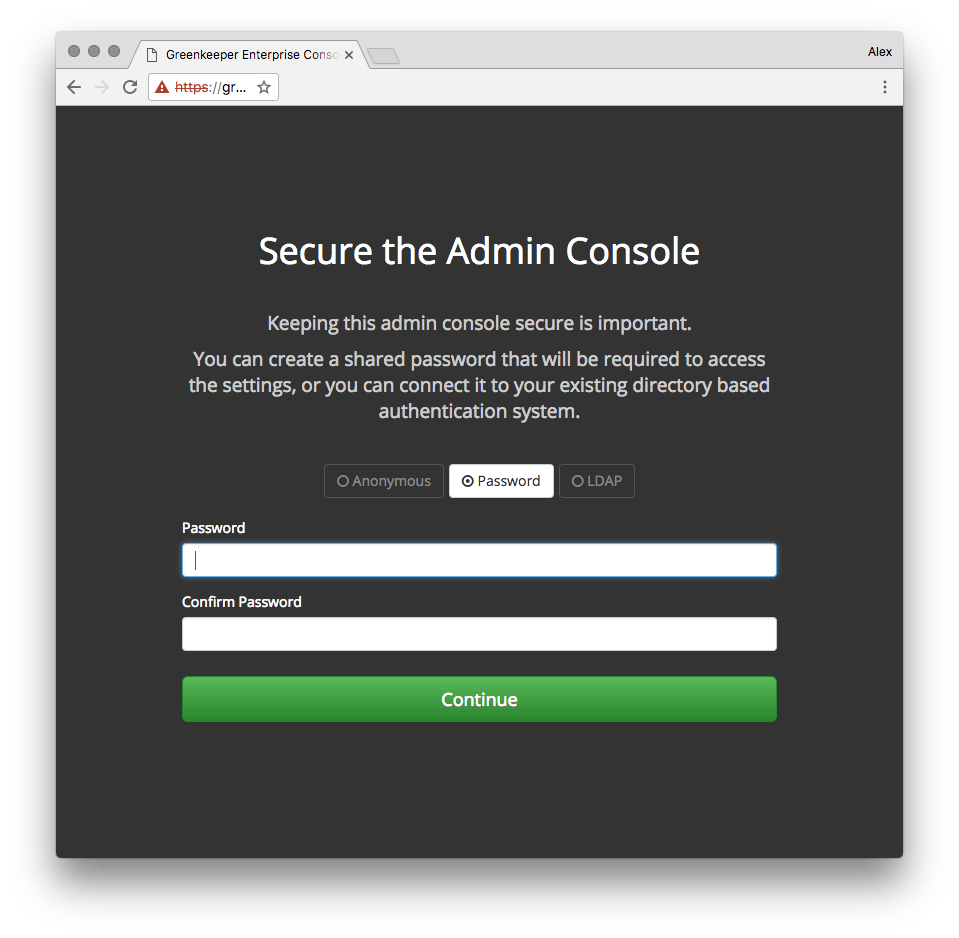959x938 pixels.
Task: Click the red insecure connection warning icon
Action: point(161,87)
